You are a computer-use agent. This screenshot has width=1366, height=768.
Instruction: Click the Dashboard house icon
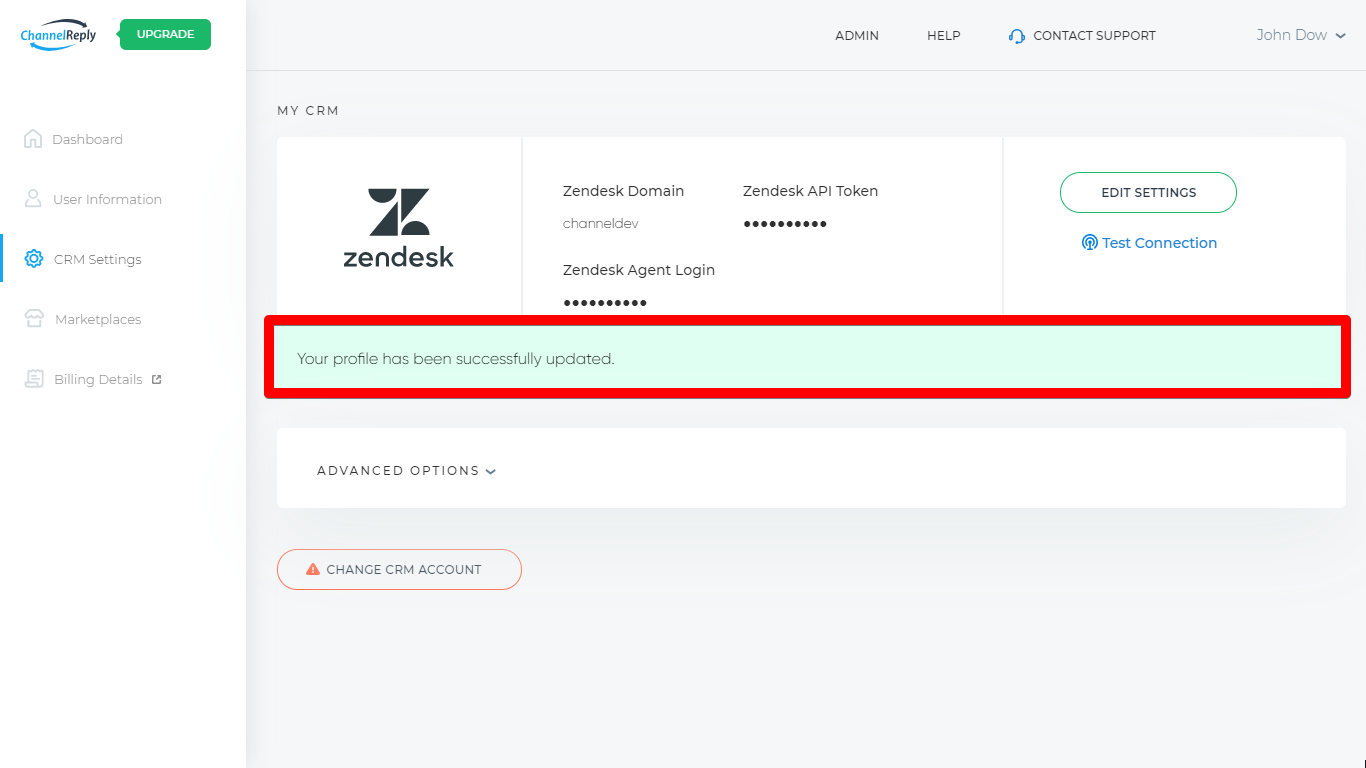click(x=32, y=139)
